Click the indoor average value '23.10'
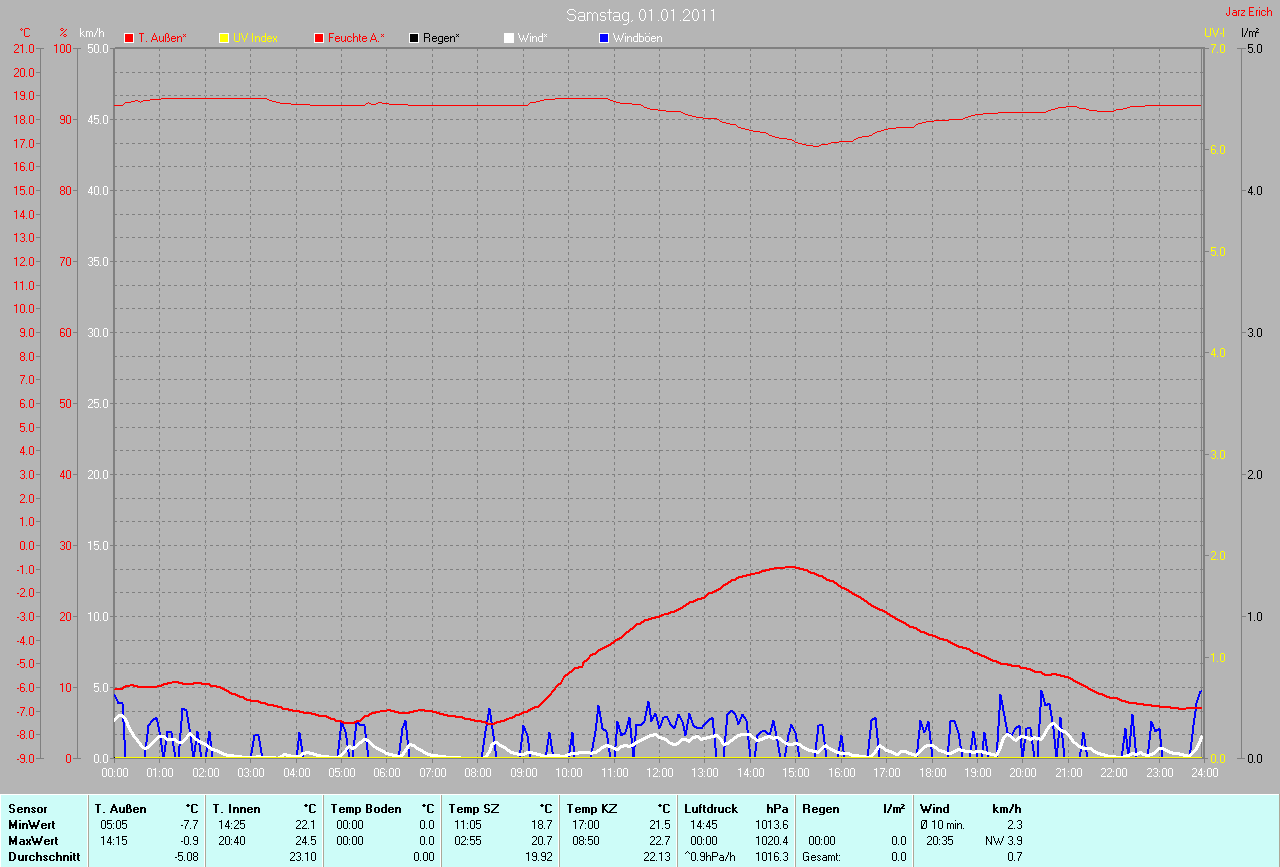The height and width of the screenshot is (867, 1280). point(304,857)
